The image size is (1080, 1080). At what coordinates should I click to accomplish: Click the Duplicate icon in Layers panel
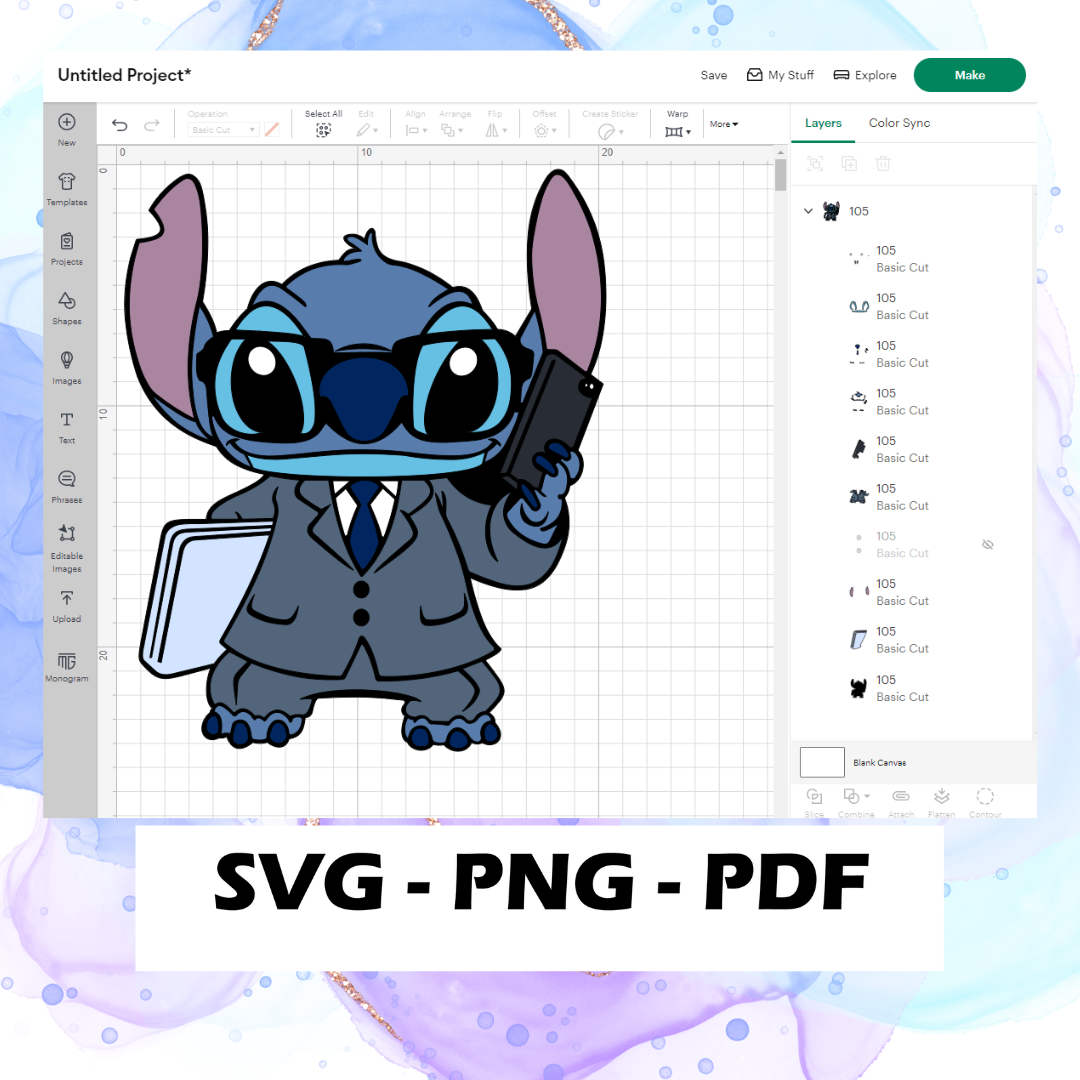point(849,163)
